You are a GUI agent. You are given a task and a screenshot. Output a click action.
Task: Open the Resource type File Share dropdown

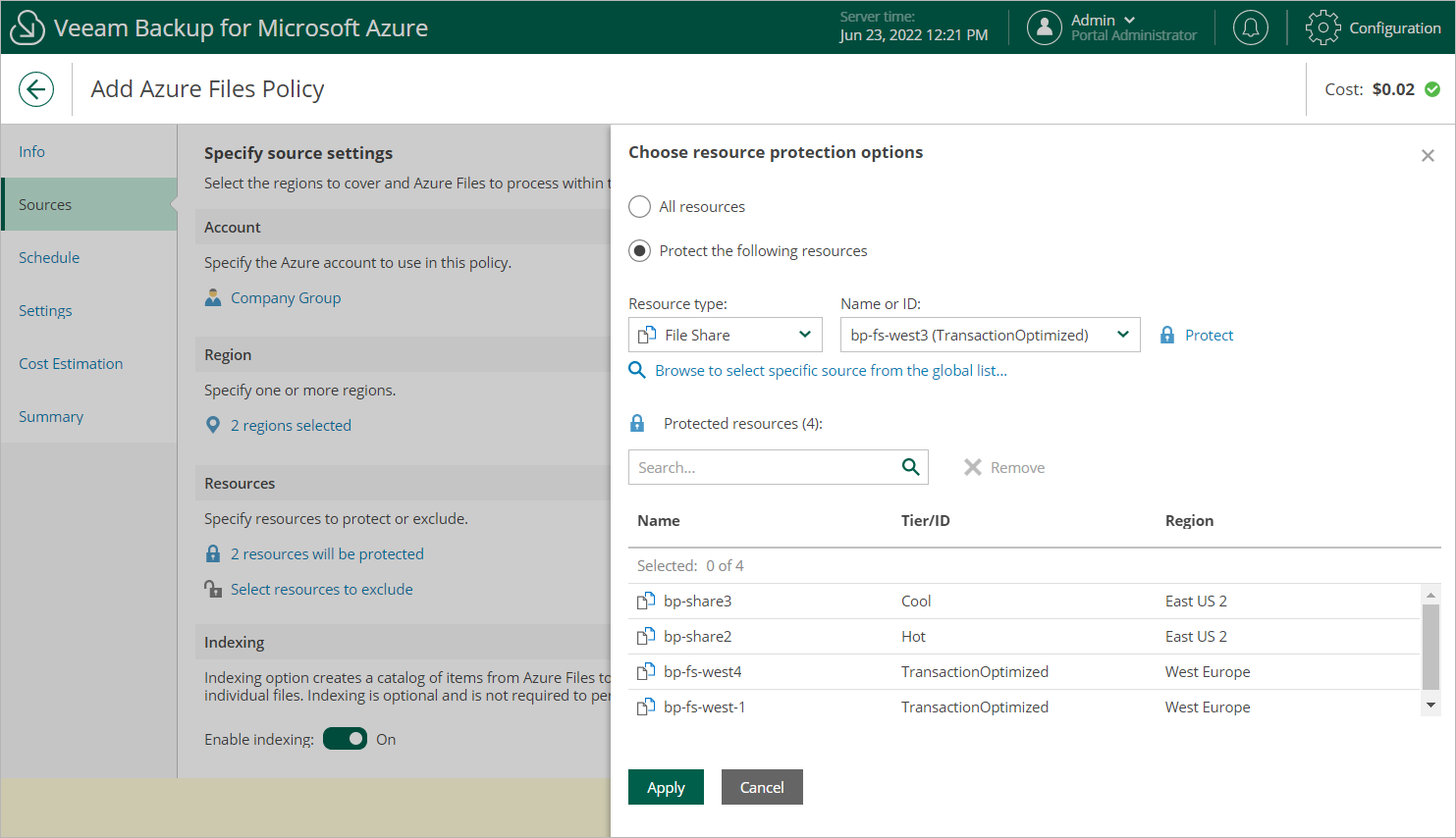click(x=725, y=335)
